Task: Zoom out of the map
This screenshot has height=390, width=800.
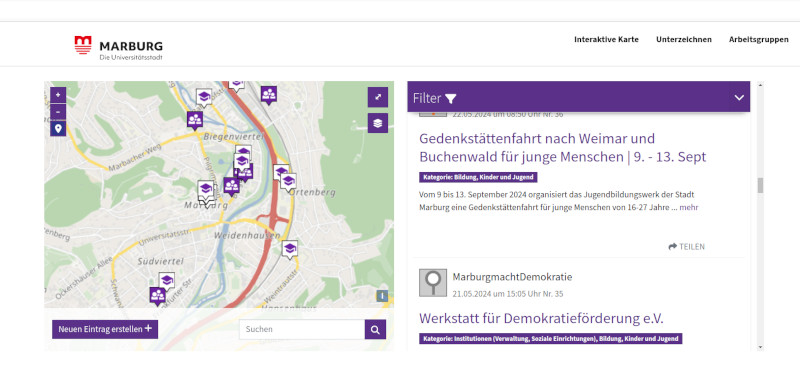Action: pyautogui.click(x=58, y=111)
